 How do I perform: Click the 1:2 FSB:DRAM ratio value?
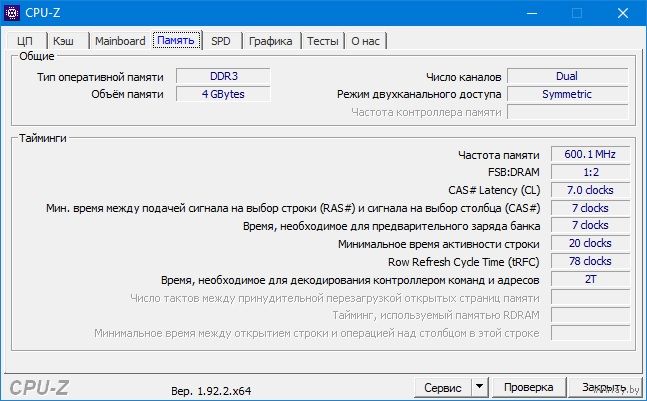(x=590, y=172)
